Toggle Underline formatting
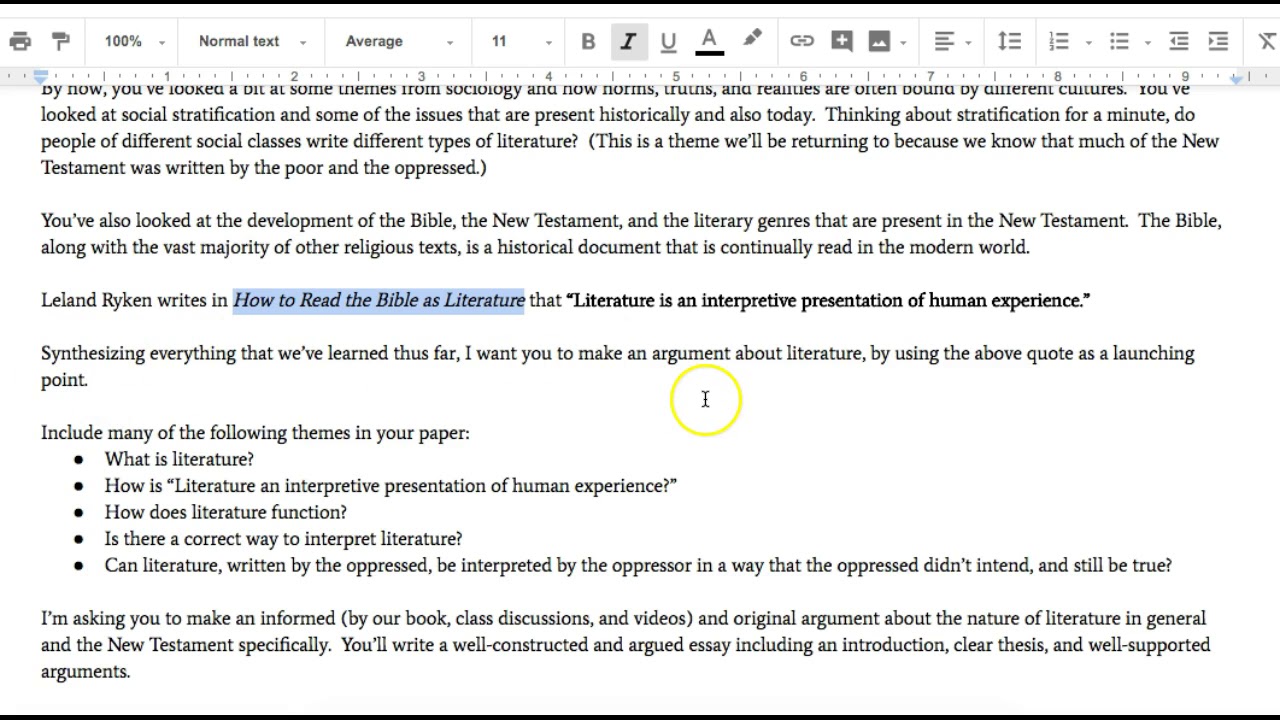This screenshot has height=720, width=1280. (668, 41)
